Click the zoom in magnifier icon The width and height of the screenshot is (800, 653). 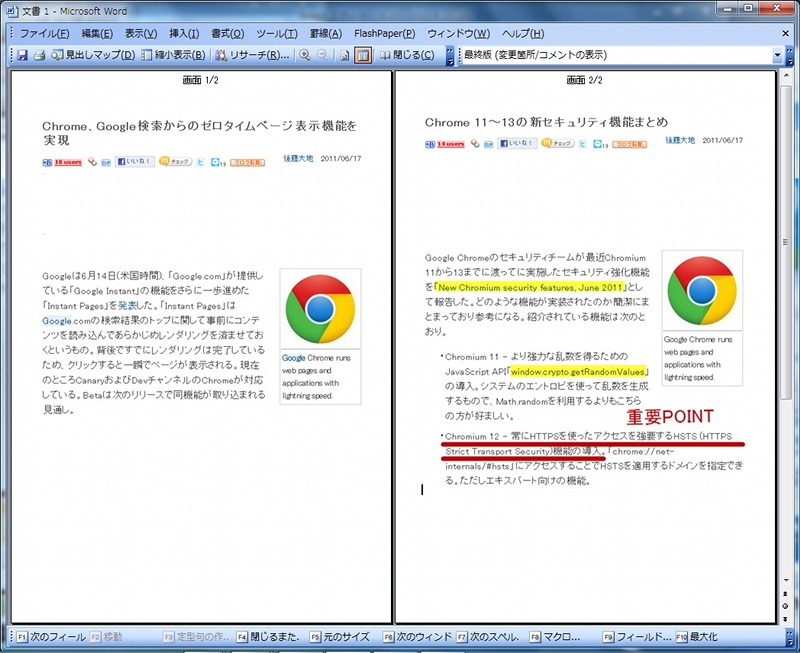pos(305,55)
